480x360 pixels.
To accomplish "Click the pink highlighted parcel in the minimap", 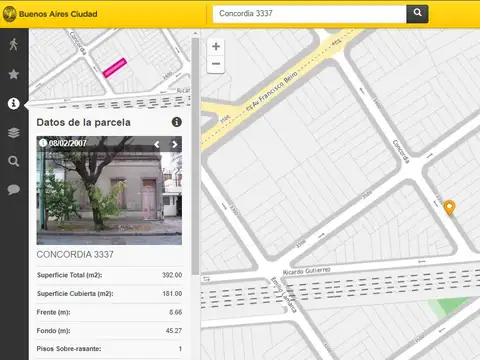I will (x=115, y=68).
